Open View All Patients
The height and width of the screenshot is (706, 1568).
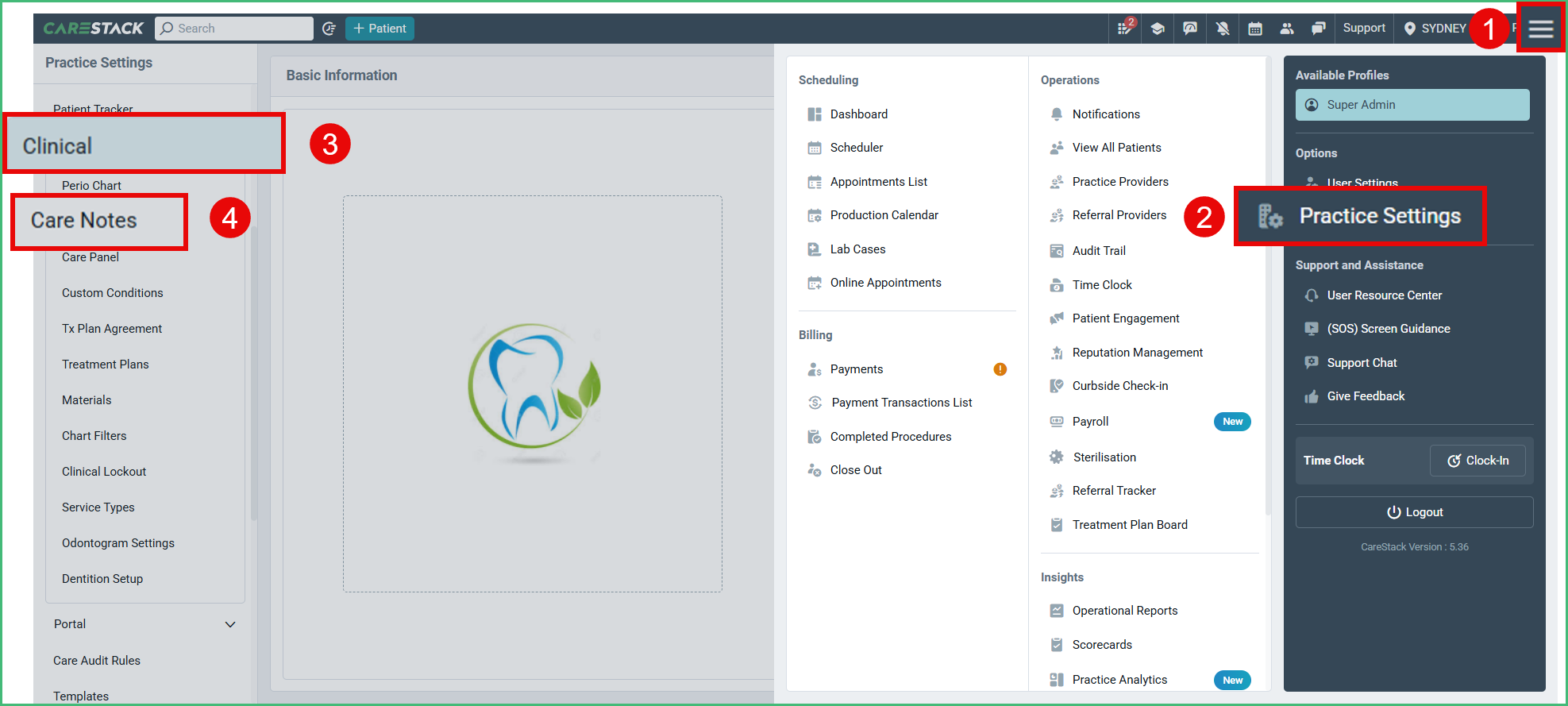(x=1117, y=148)
